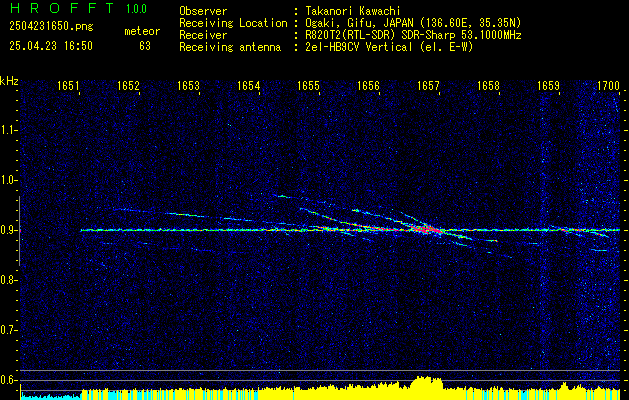
Task: Click the version number 1.0.0
Action: coord(136,9)
